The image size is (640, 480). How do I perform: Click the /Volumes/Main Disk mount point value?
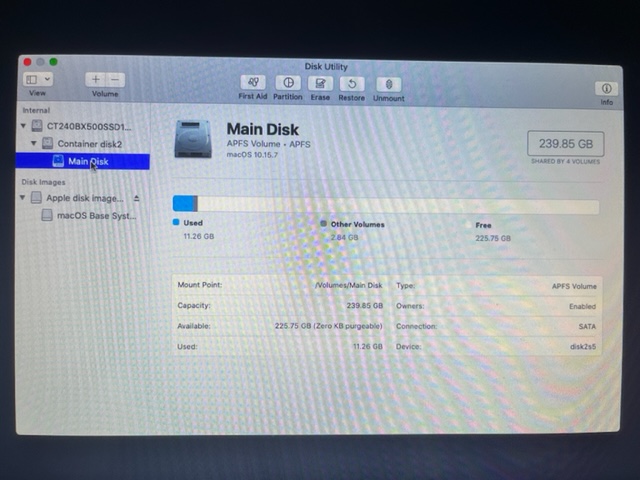[349, 285]
